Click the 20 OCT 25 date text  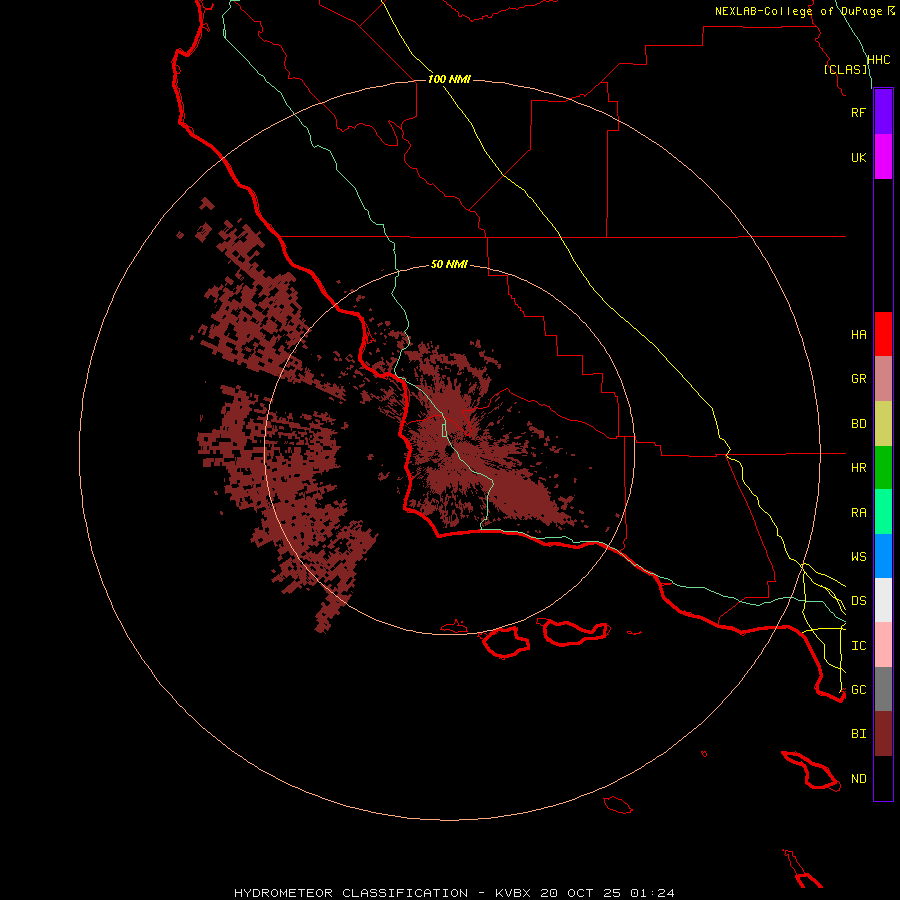coord(580,893)
